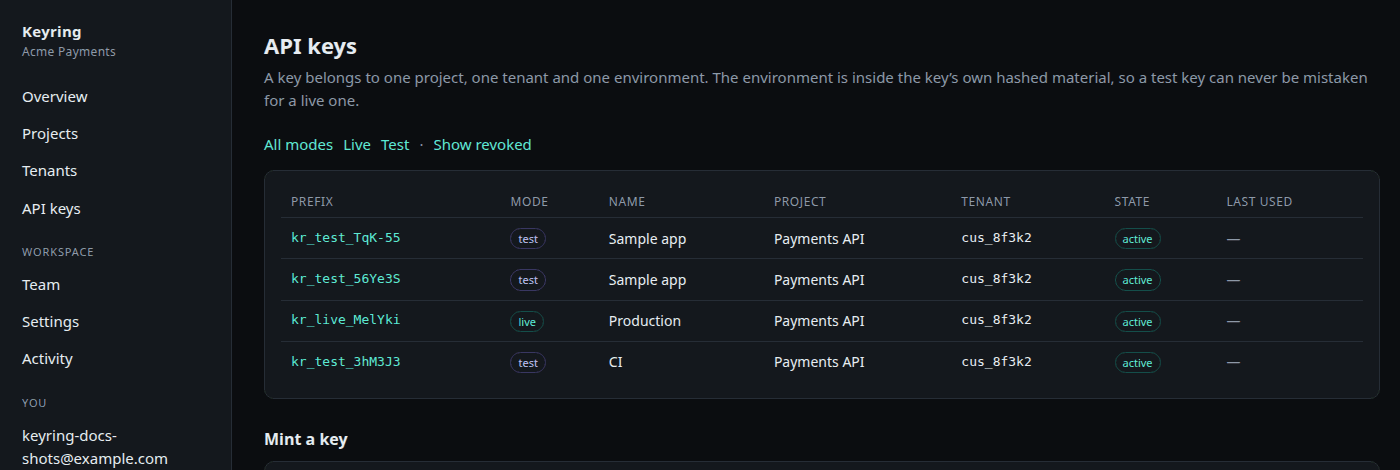Open key kr_test_TqK-55
Screen dimensions: 1400x470
pos(346,238)
